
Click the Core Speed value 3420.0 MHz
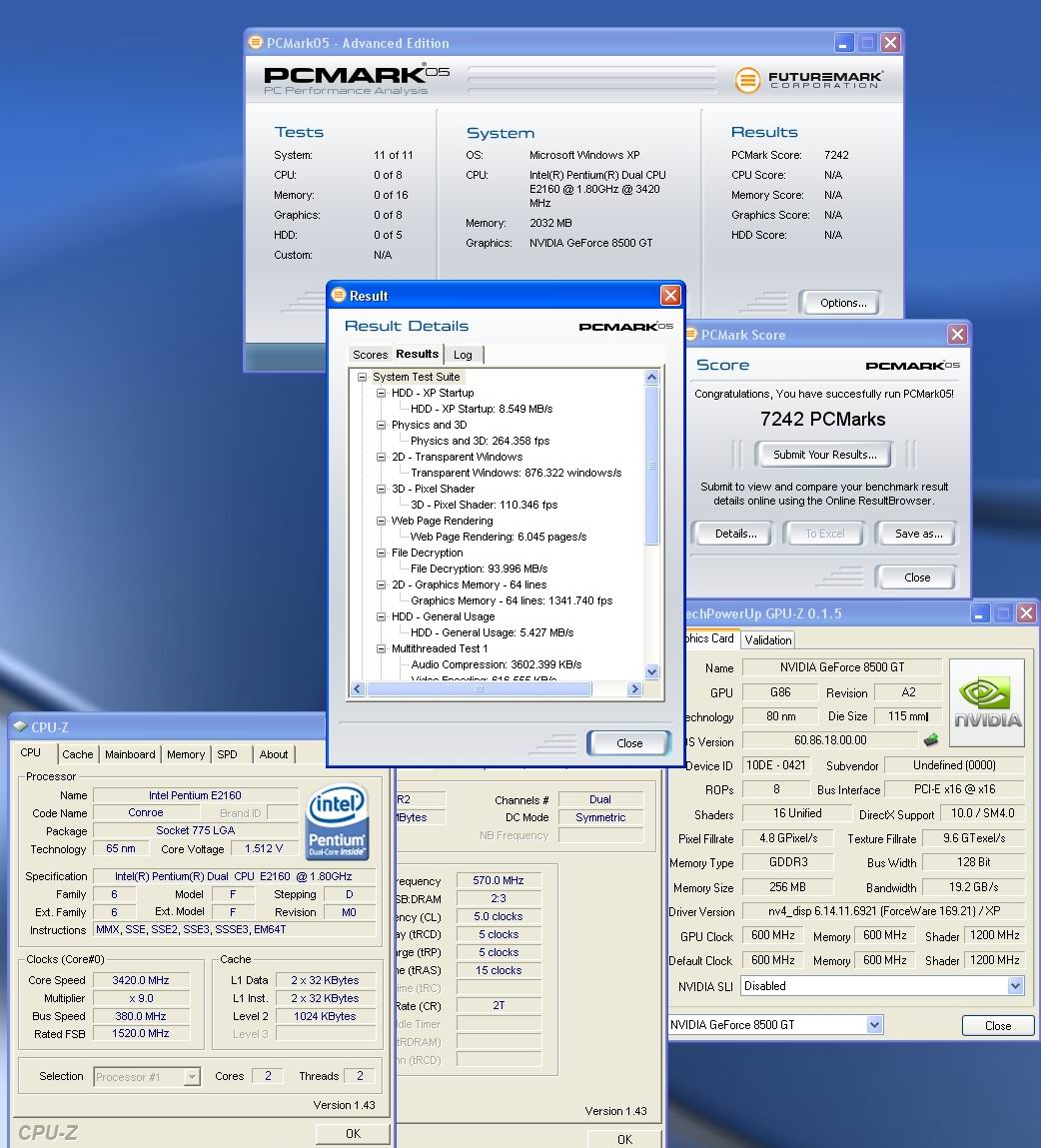pyautogui.click(x=141, y=980)
